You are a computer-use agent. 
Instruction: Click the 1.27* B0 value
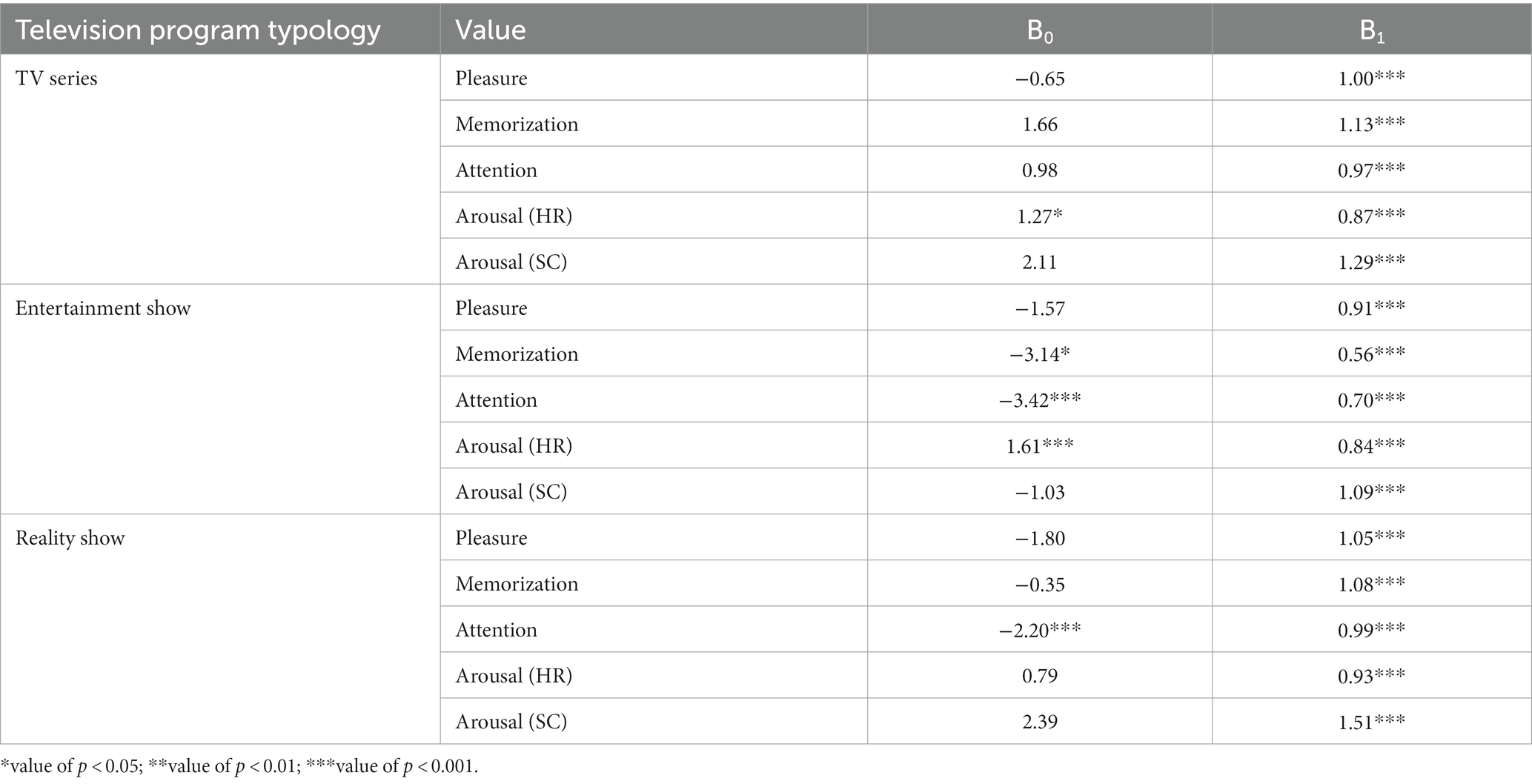pyautogui.click(x=1040, y=216)
